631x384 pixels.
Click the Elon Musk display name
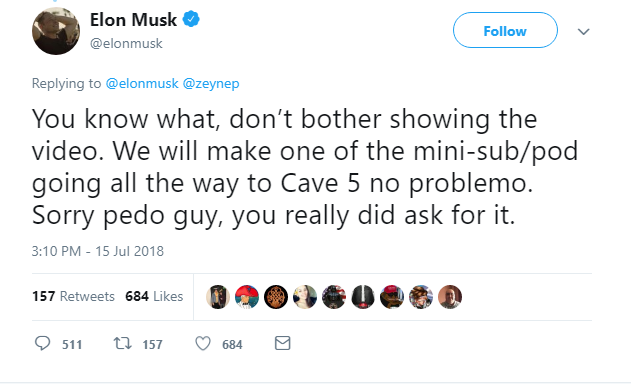[133, 20]
